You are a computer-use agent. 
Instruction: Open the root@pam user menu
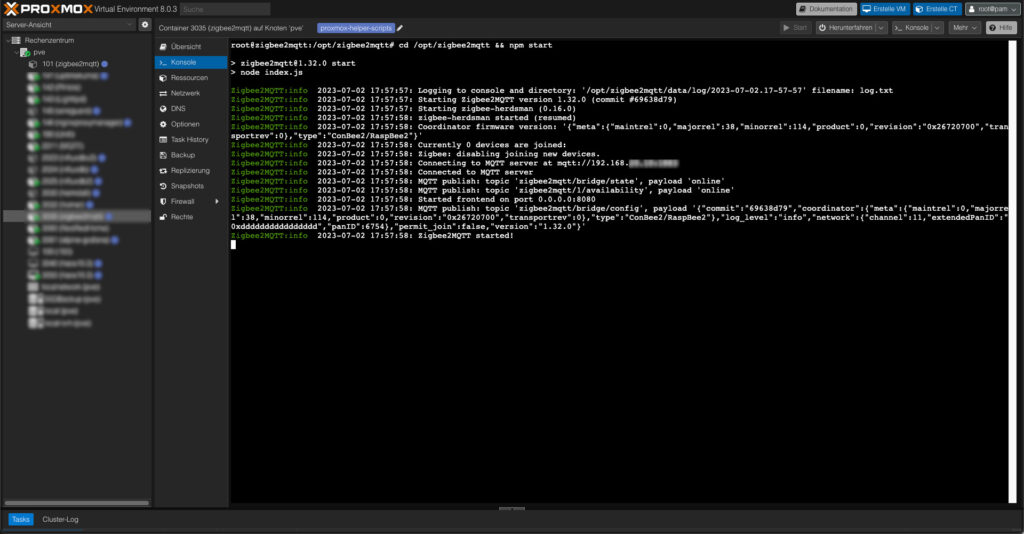(992, 9)
